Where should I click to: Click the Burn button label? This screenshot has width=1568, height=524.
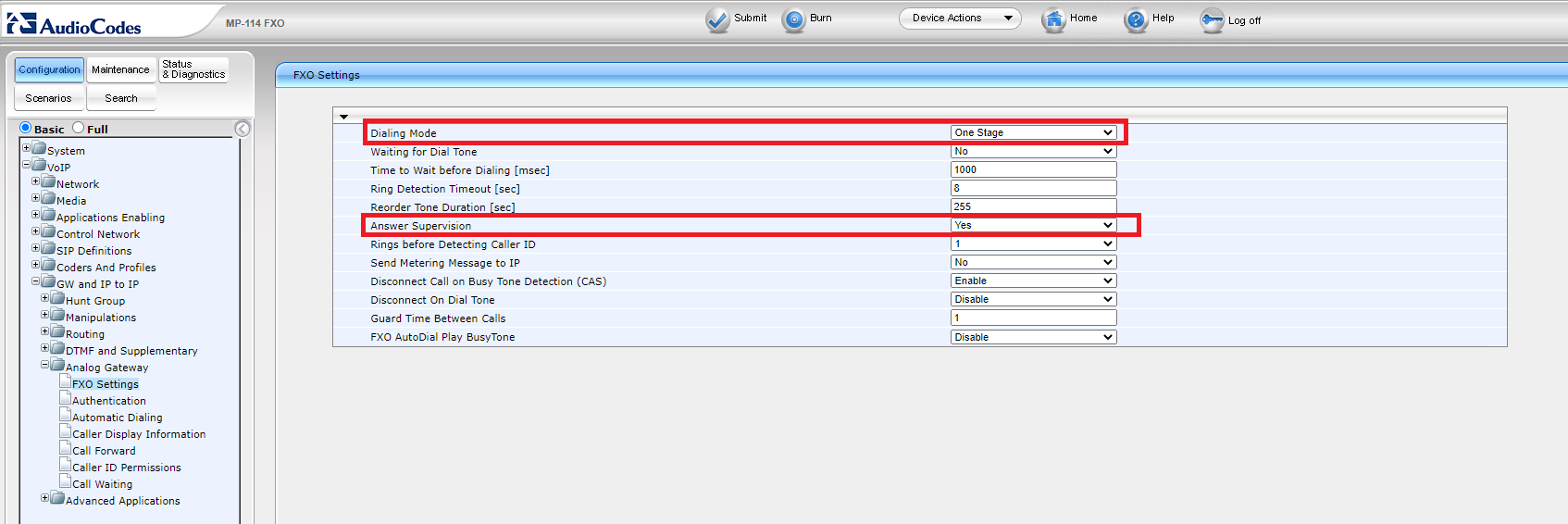[821, 18]
